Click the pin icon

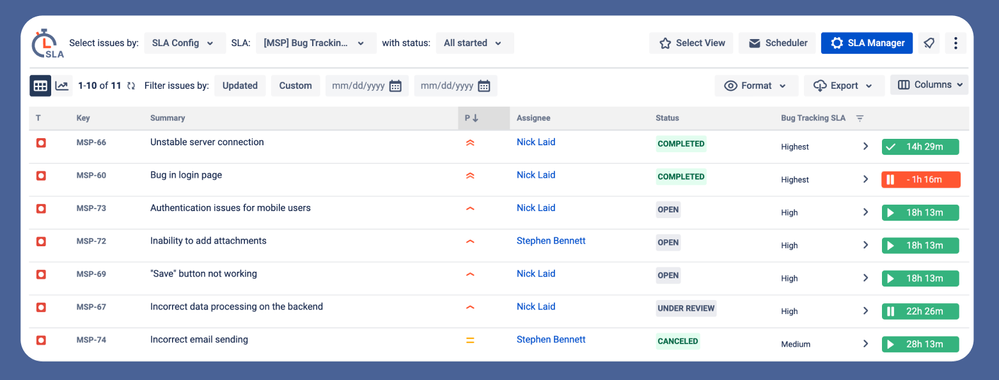pyautogui.click(x=929, y=43)
